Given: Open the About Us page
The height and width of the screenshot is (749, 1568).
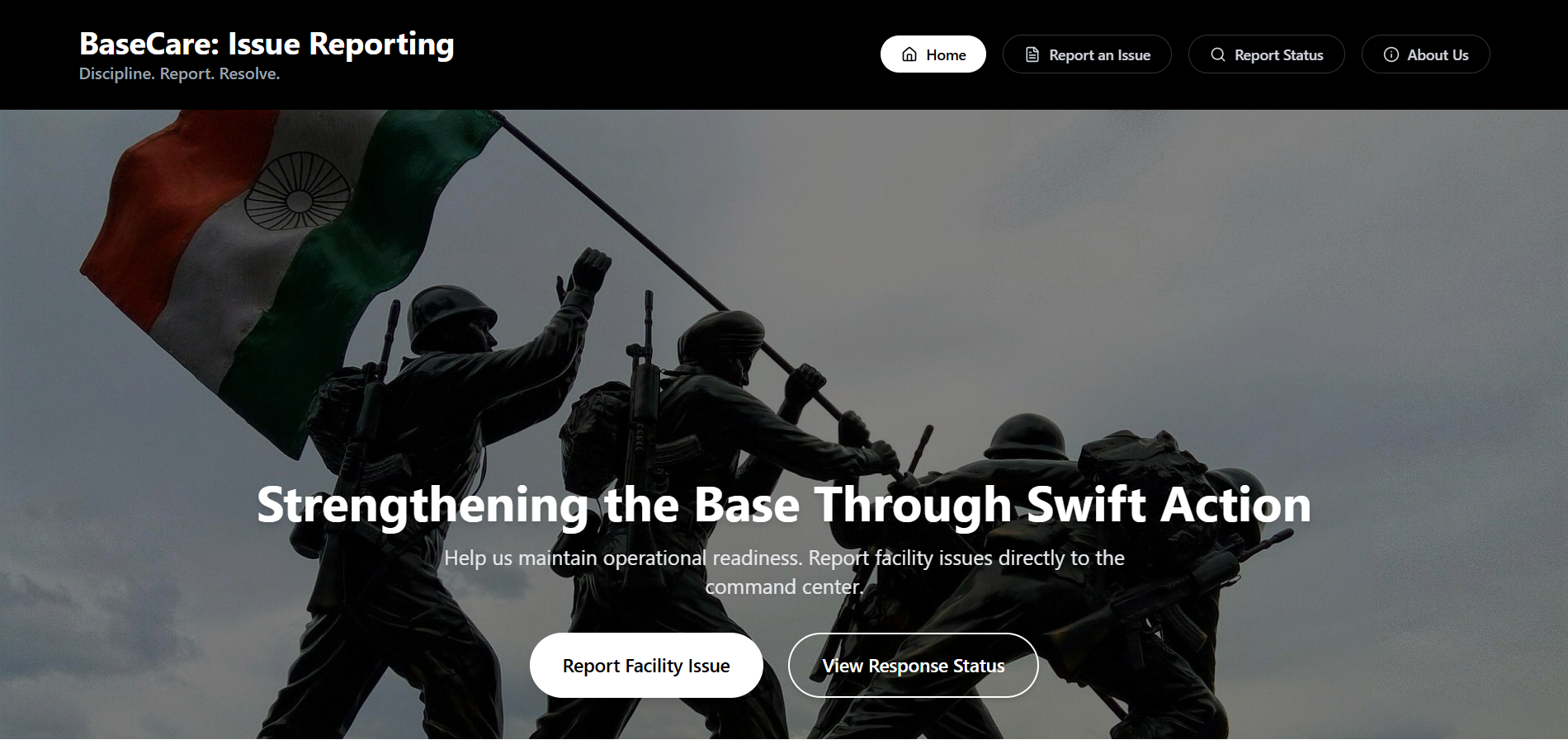Looking at the screenshot, I should tap(1426, 54).
